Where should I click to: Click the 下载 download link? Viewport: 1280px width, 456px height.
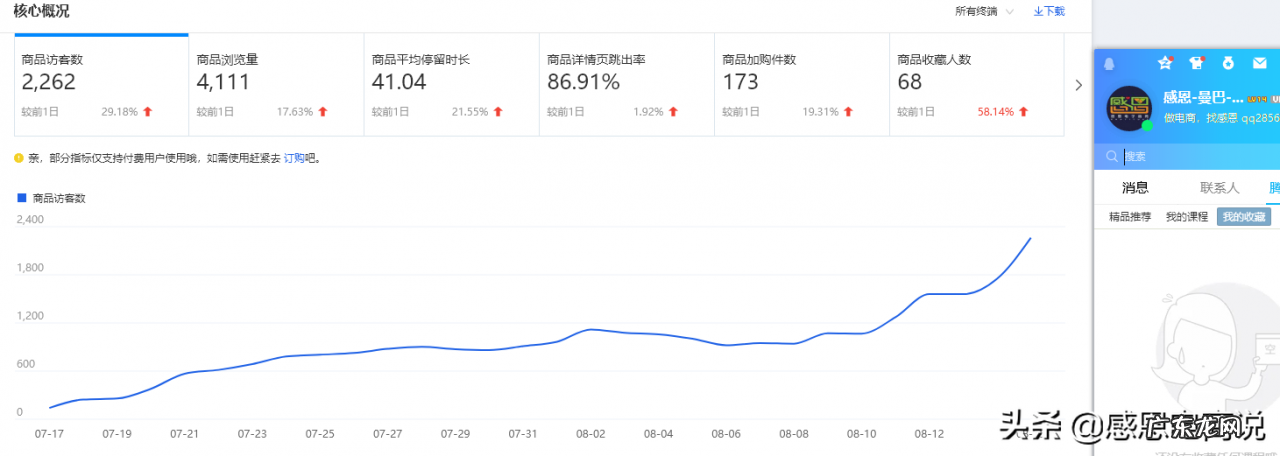[x=1049, y=12]
